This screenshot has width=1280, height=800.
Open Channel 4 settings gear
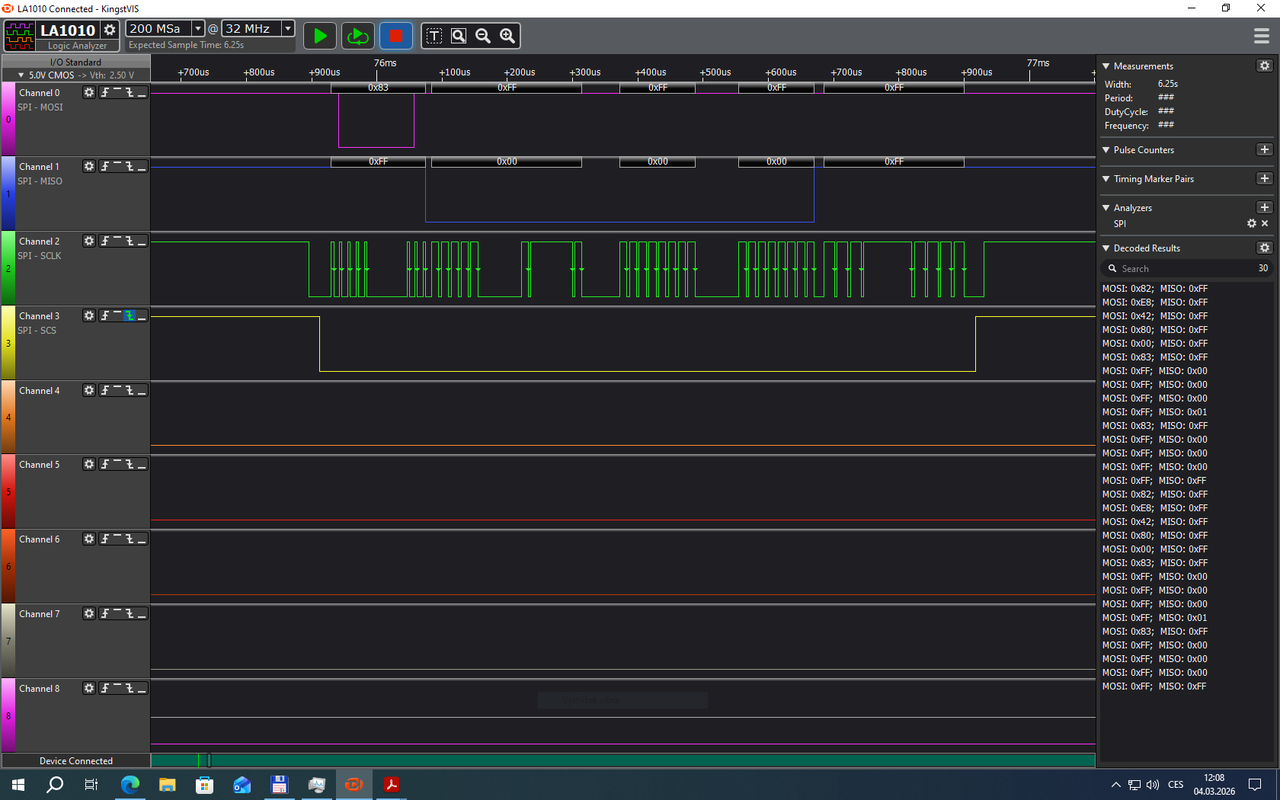[x=89, y=390]
